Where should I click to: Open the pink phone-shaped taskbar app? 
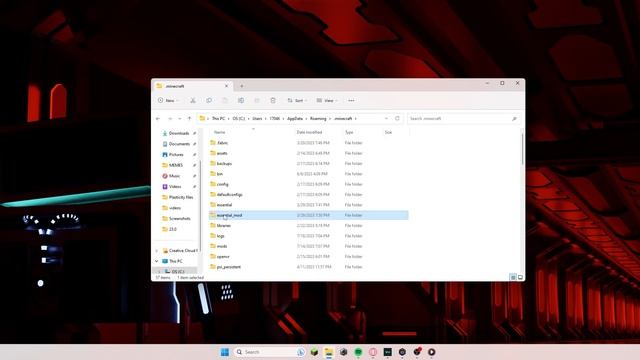(x=373, y=352)
